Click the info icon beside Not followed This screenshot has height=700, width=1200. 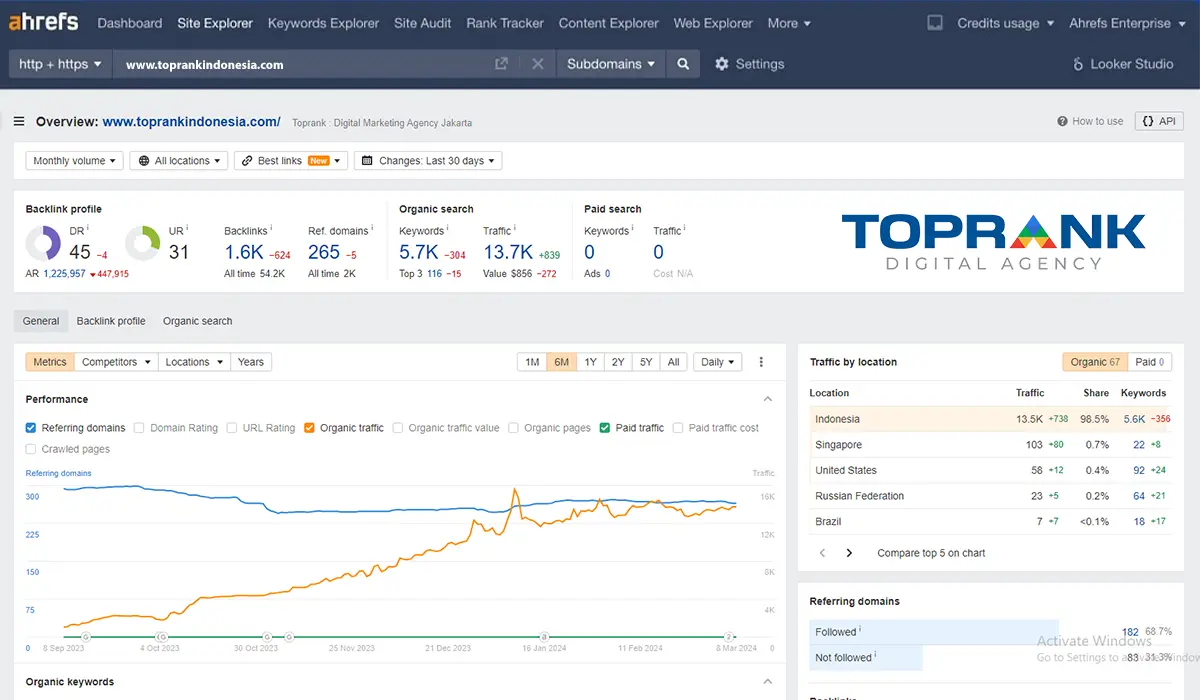click(x=876, y=656)
